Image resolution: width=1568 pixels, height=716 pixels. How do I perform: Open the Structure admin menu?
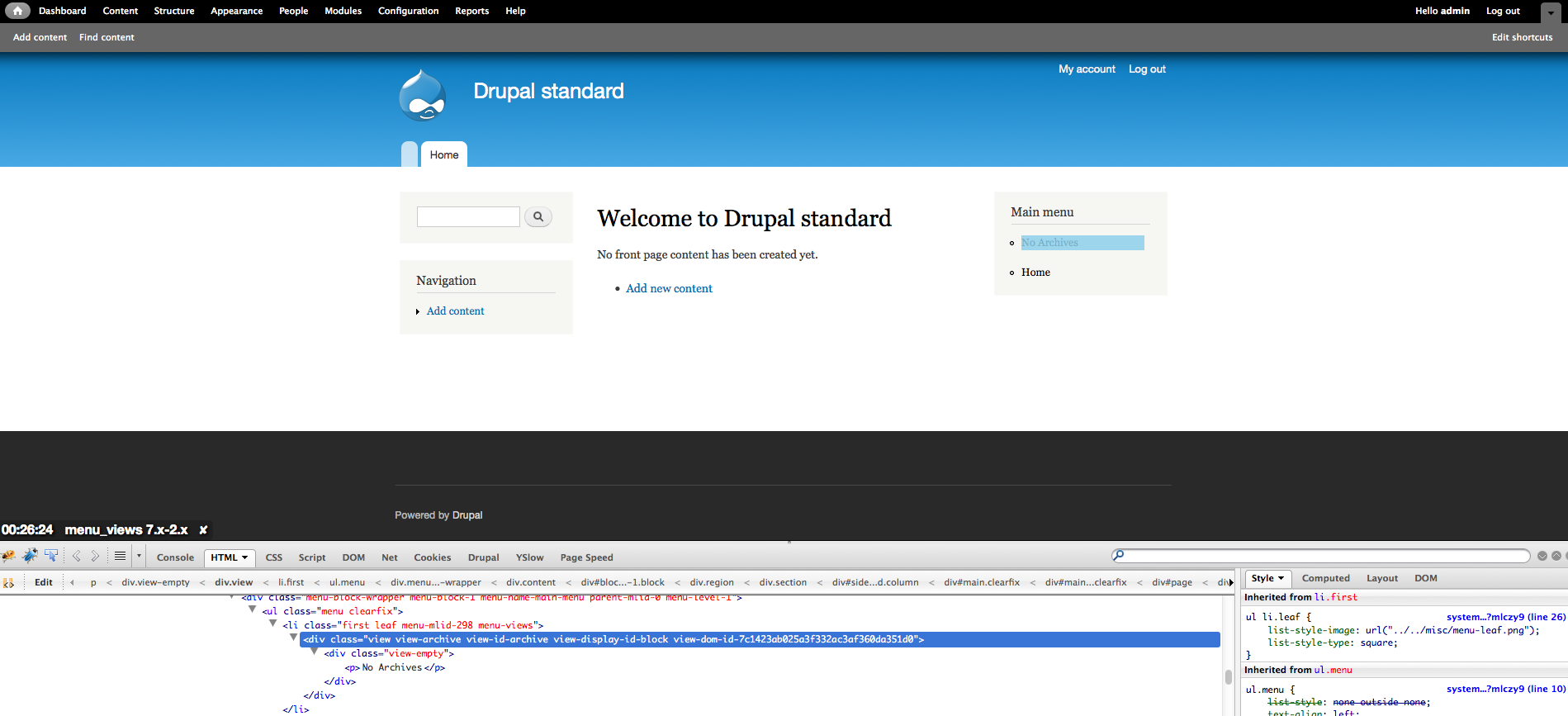[174, 11]
